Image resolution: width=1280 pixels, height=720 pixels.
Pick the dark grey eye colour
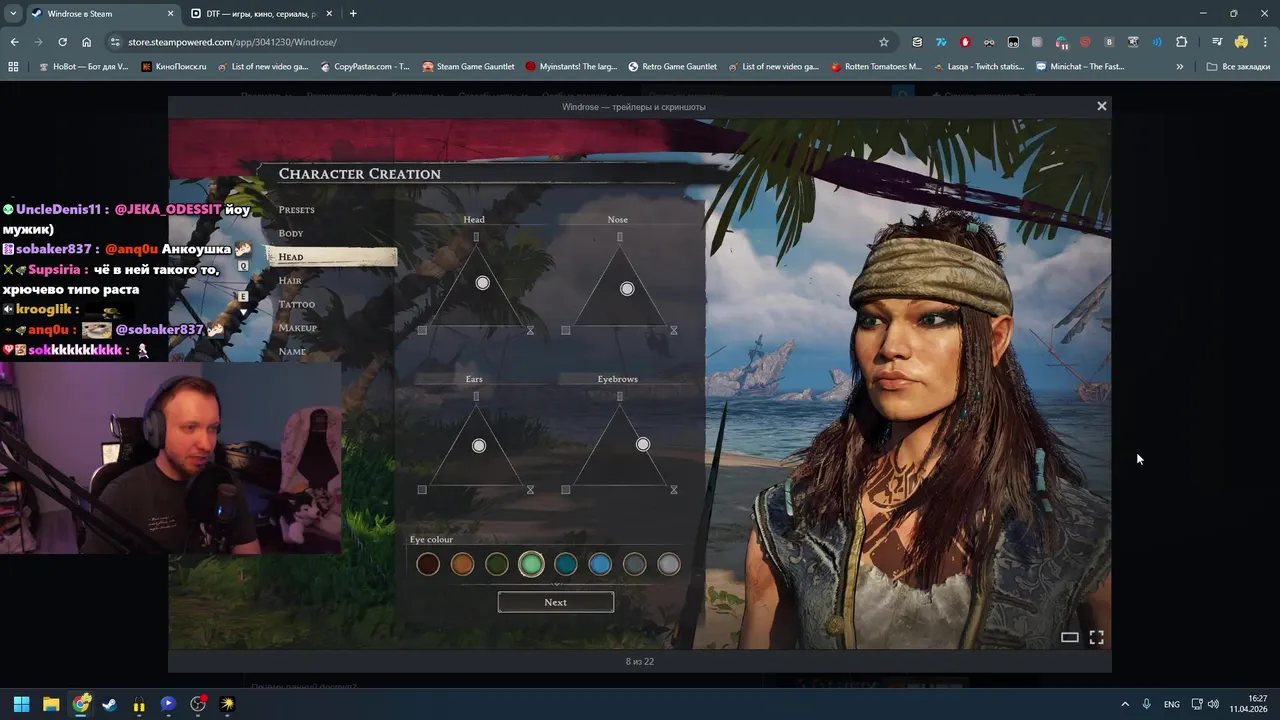click(635, 565)
